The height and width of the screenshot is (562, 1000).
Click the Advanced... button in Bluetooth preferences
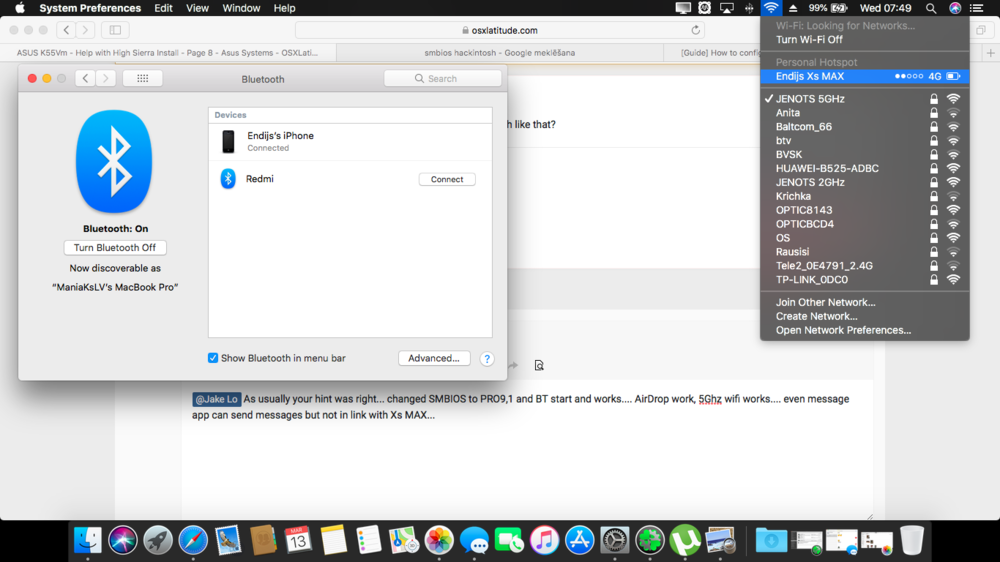click(434, 358)
